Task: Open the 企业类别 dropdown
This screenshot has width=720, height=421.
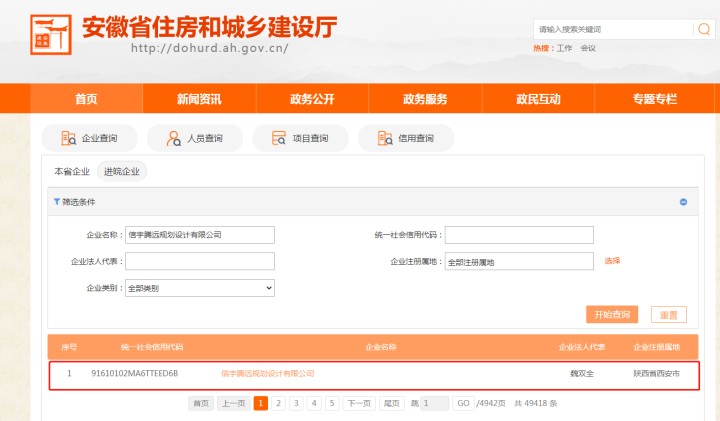Action: click(200, 288)
